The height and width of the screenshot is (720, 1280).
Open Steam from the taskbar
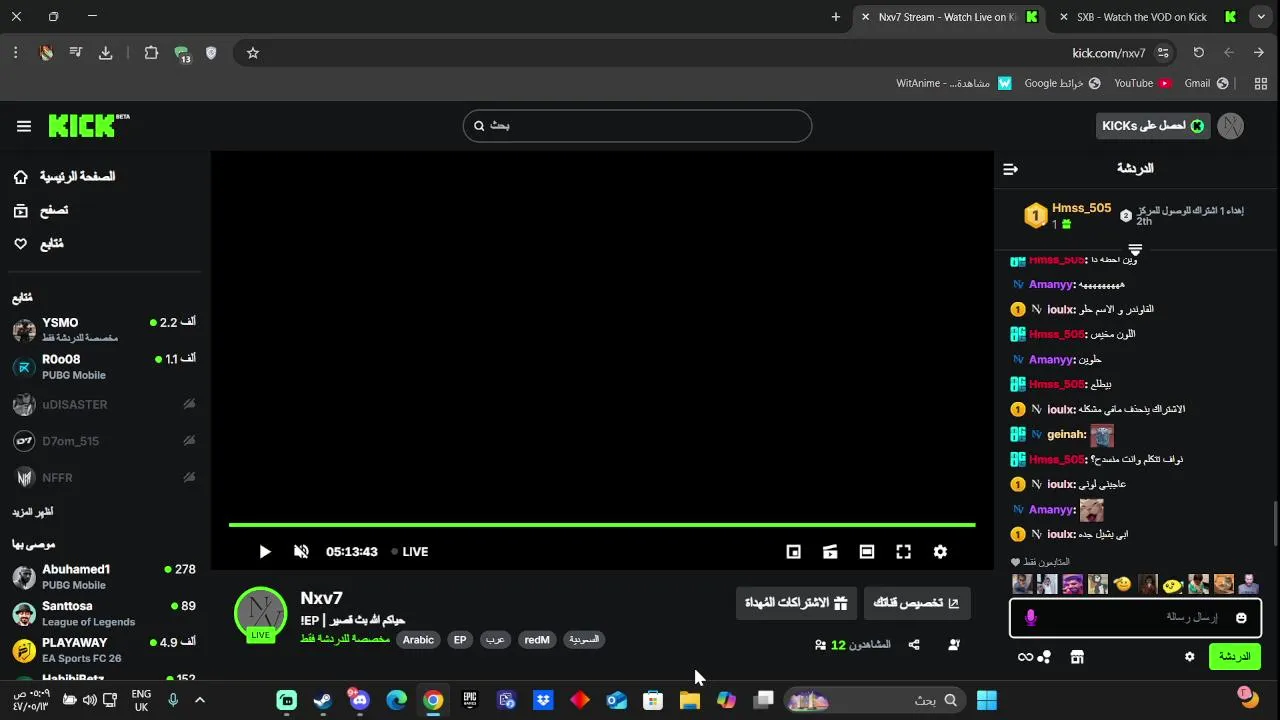pyautogui.click(x=323, y=700)
